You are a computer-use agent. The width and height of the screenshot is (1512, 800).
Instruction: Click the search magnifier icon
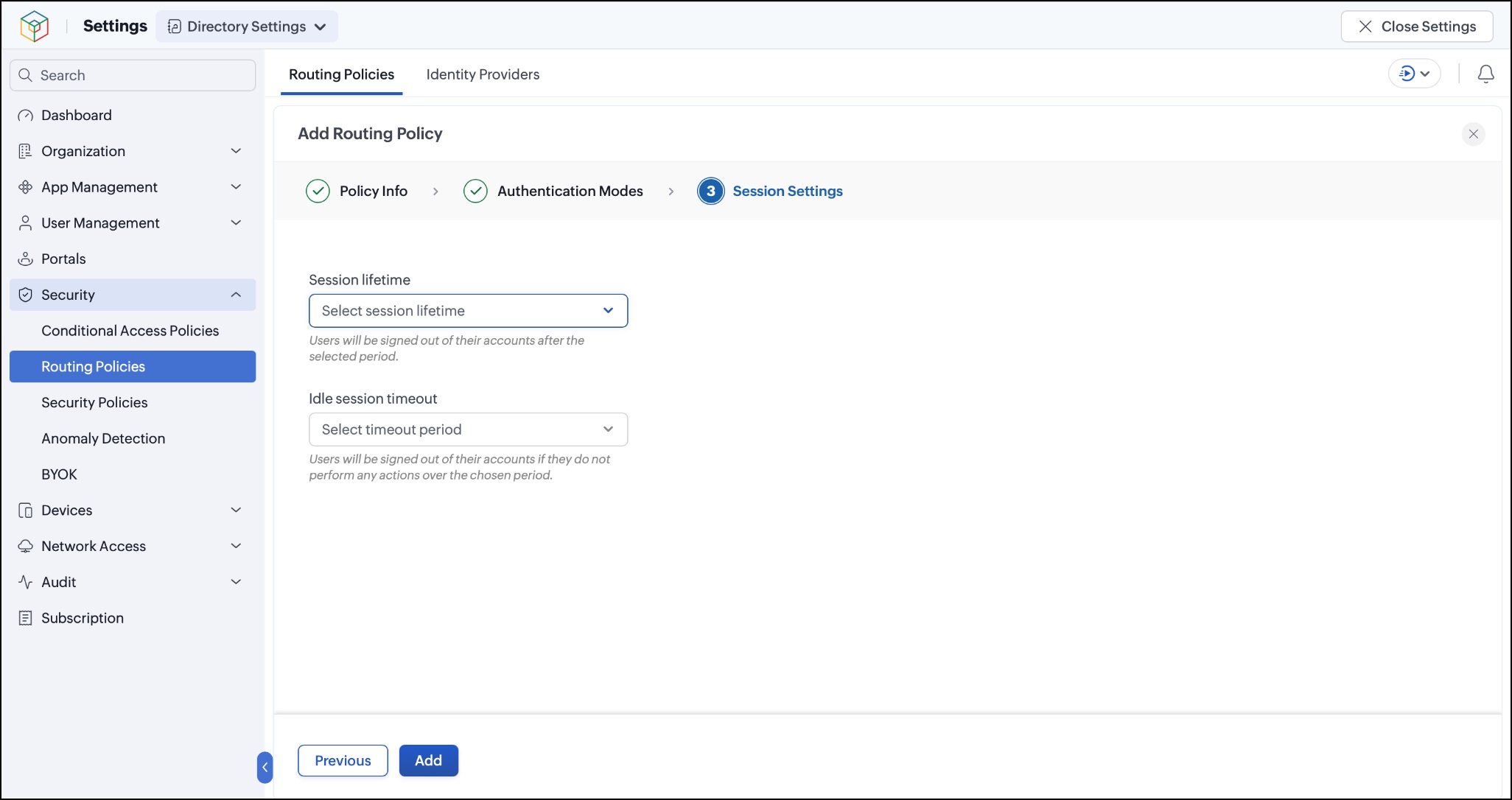point(26,75)
